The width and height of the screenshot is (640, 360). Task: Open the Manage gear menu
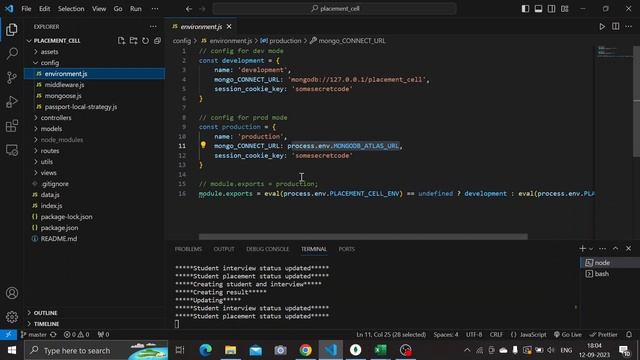12,317
